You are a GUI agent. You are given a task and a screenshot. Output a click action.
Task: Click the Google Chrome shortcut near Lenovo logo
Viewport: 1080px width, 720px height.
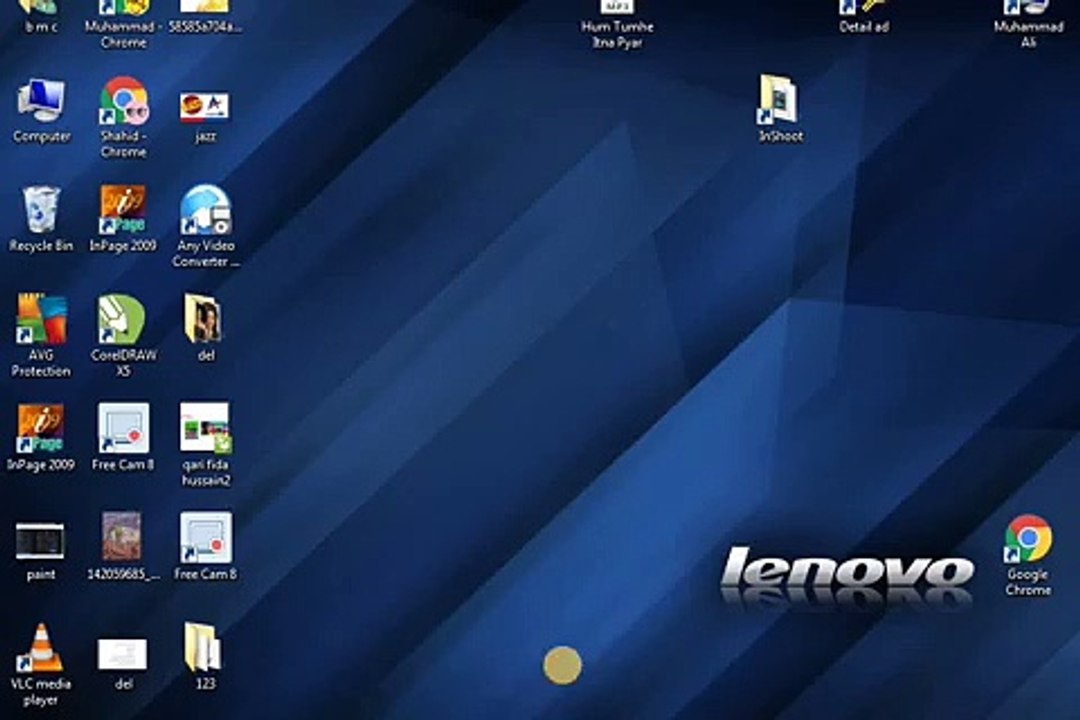(1028, 555)
